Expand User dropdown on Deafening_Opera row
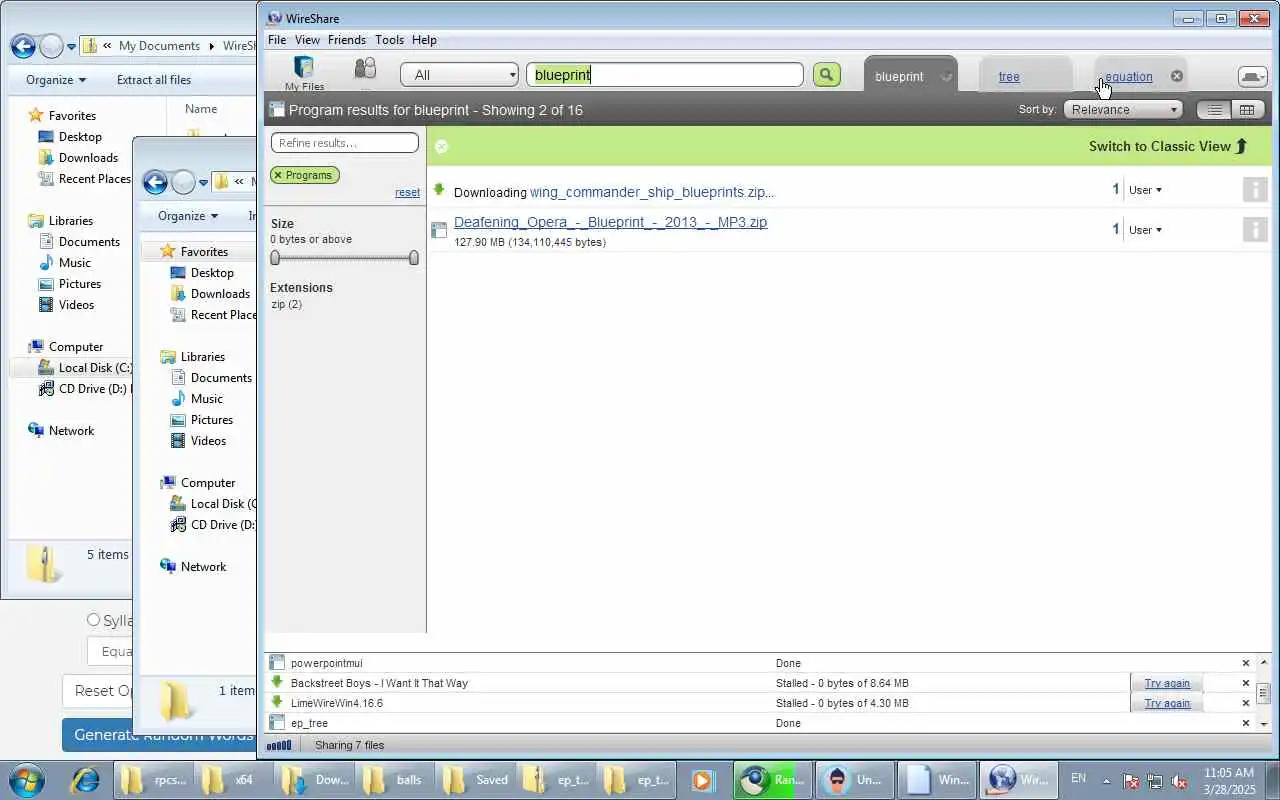This screenshot has height=800, width=1280. pyautogui.click(x=1145, y=230)
